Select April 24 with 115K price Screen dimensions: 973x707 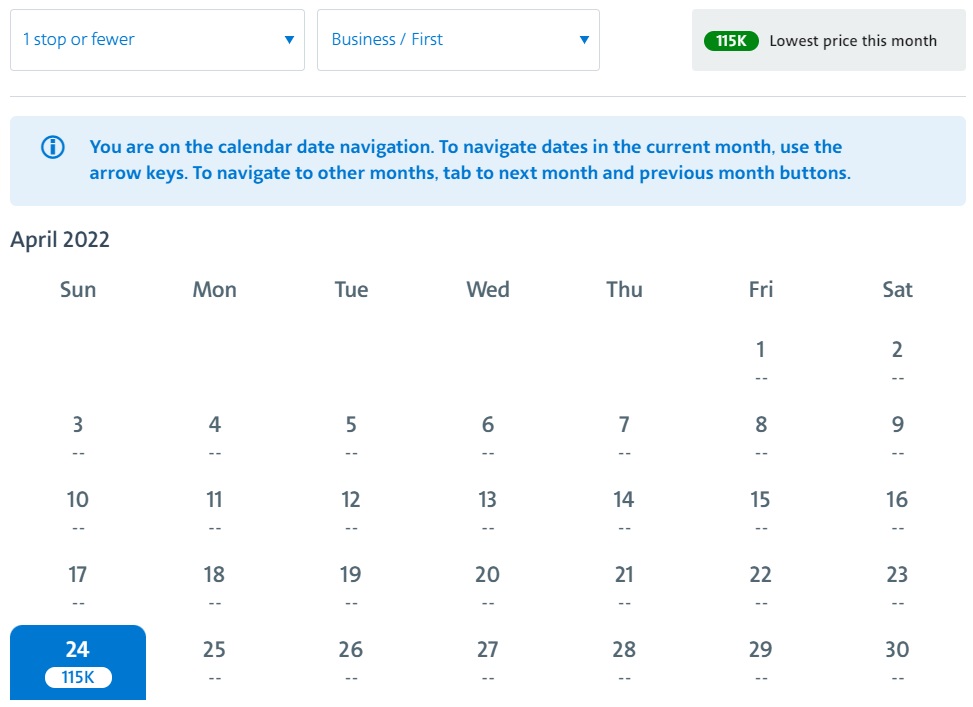tap(78, 662)
